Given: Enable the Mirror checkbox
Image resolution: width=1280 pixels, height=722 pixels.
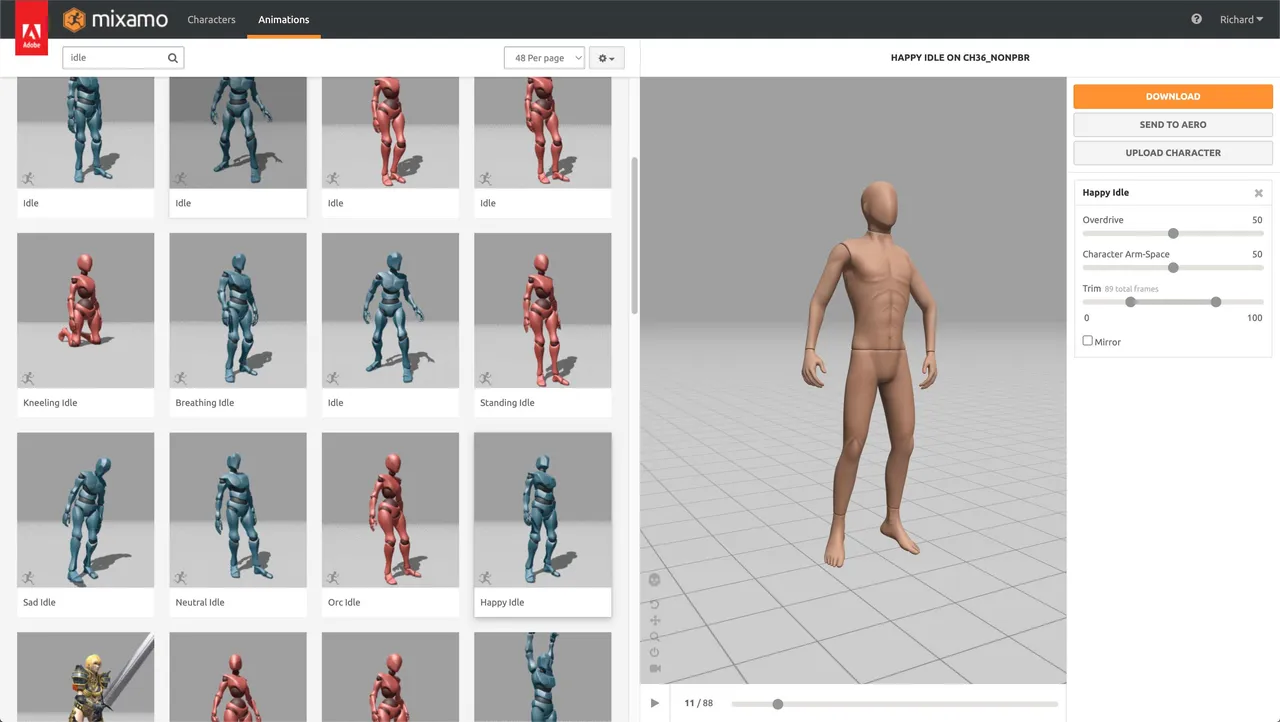Looking at the screenshot, I should pyautogui.click(x=1088, y=341).
